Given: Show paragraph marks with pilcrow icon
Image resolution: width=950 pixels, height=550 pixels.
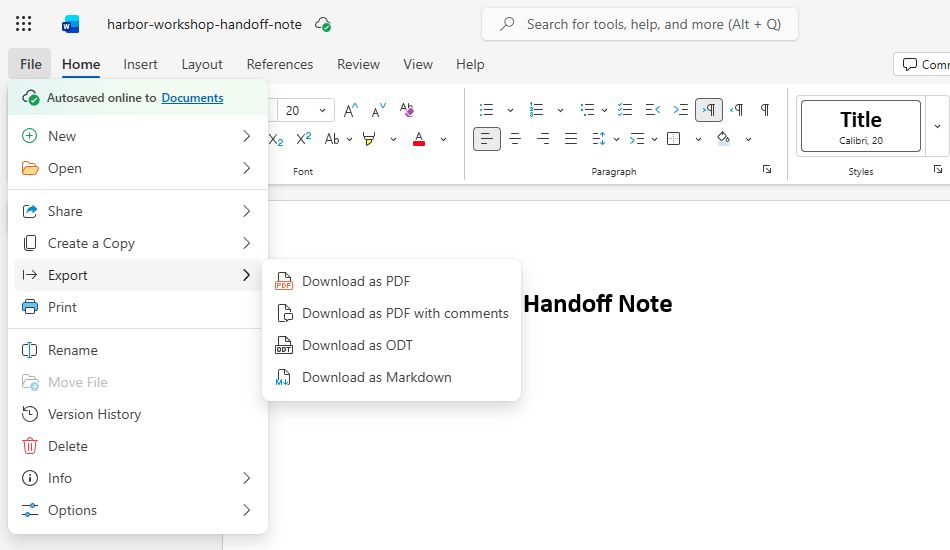Looking at the screenshot, I should [765, 110].
